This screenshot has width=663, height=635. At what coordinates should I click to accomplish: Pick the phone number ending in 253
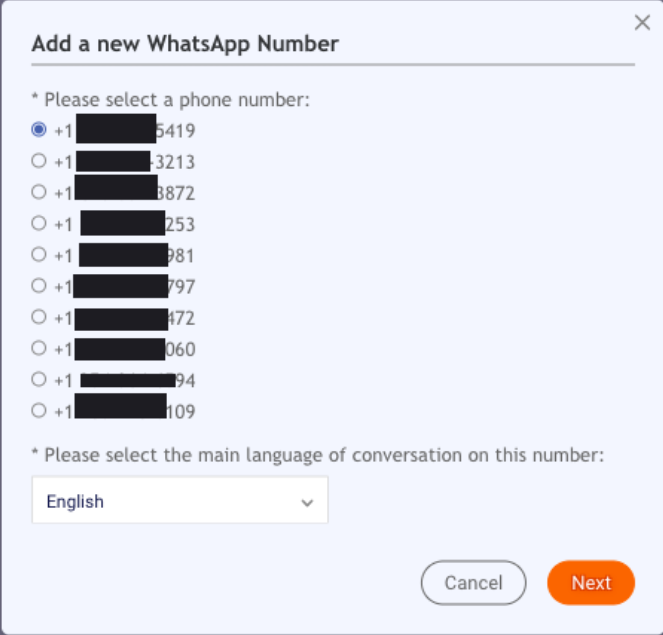pos(39,223)
